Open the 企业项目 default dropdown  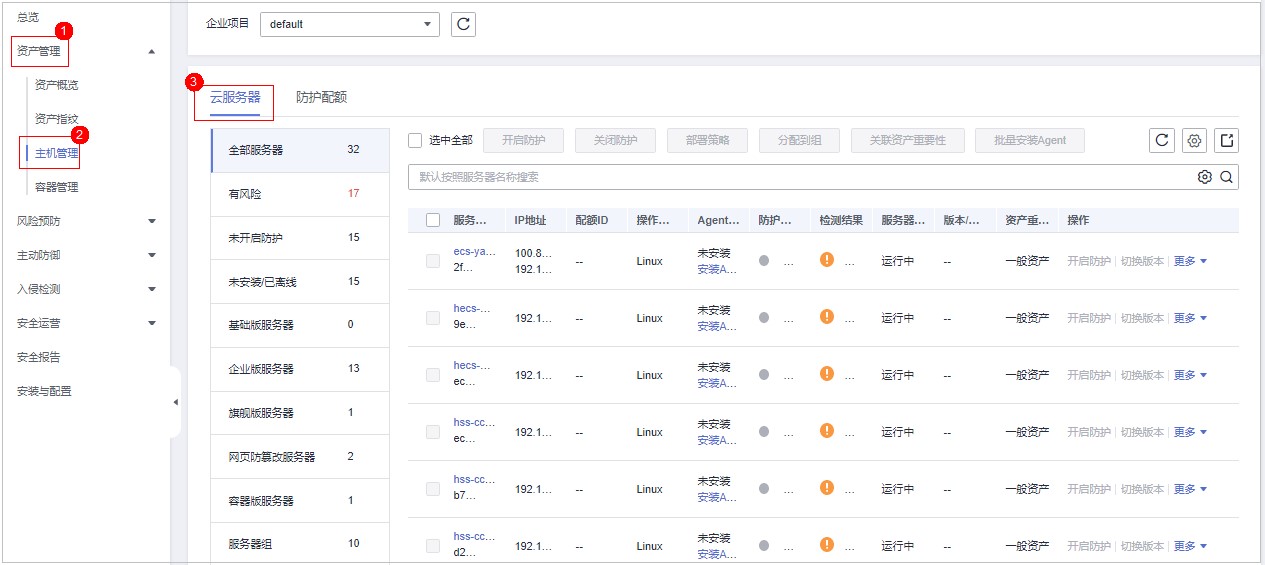coord(349,24)
